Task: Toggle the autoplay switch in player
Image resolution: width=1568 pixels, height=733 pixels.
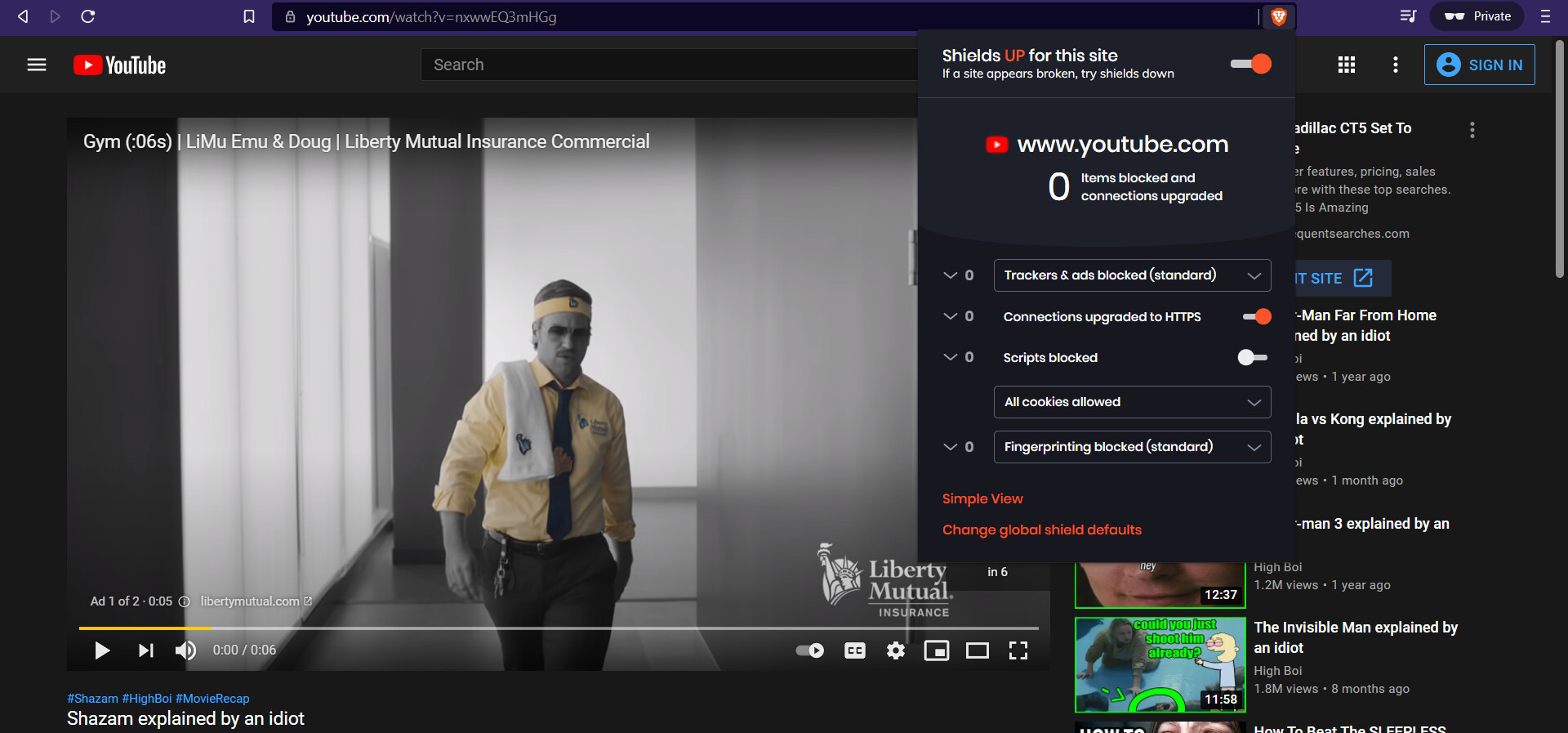Action: coord(810,650)
